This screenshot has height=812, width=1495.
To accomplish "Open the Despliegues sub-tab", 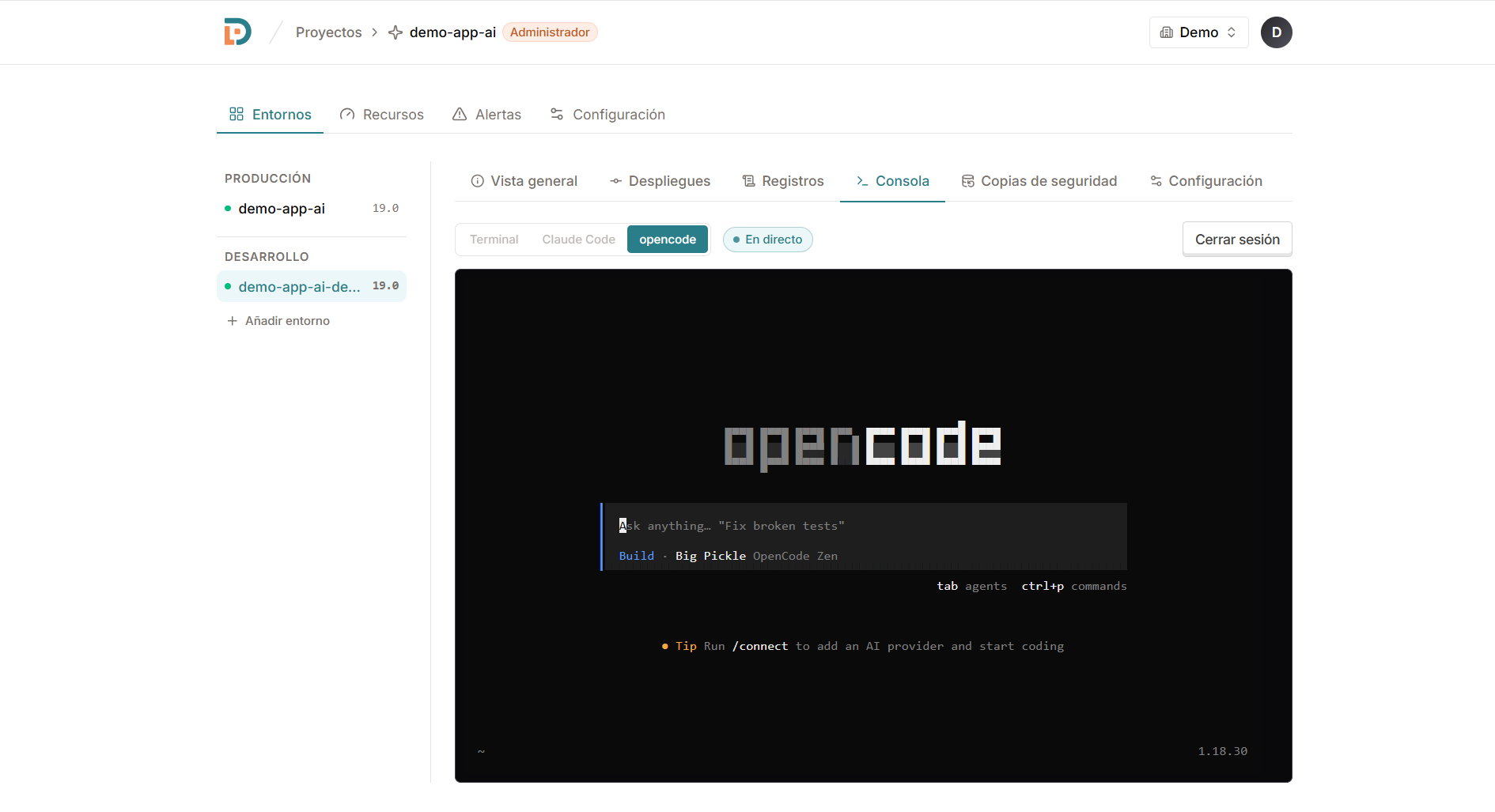I will 660,181.
